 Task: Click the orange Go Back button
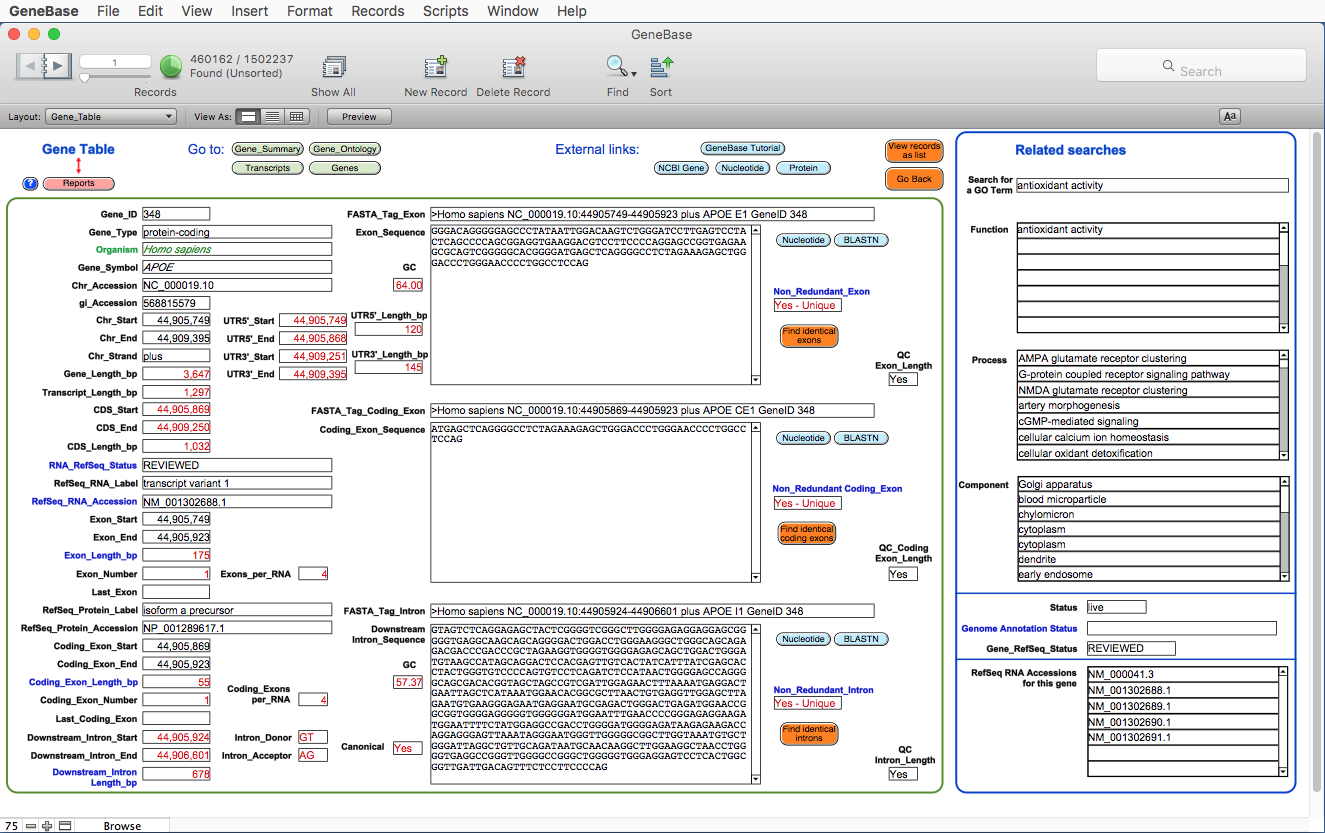[914, 179]
